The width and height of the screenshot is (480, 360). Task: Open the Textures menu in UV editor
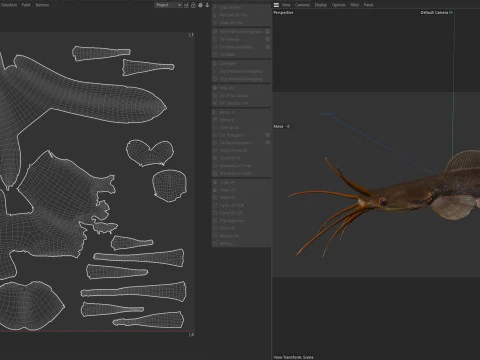tap(42, 5)
